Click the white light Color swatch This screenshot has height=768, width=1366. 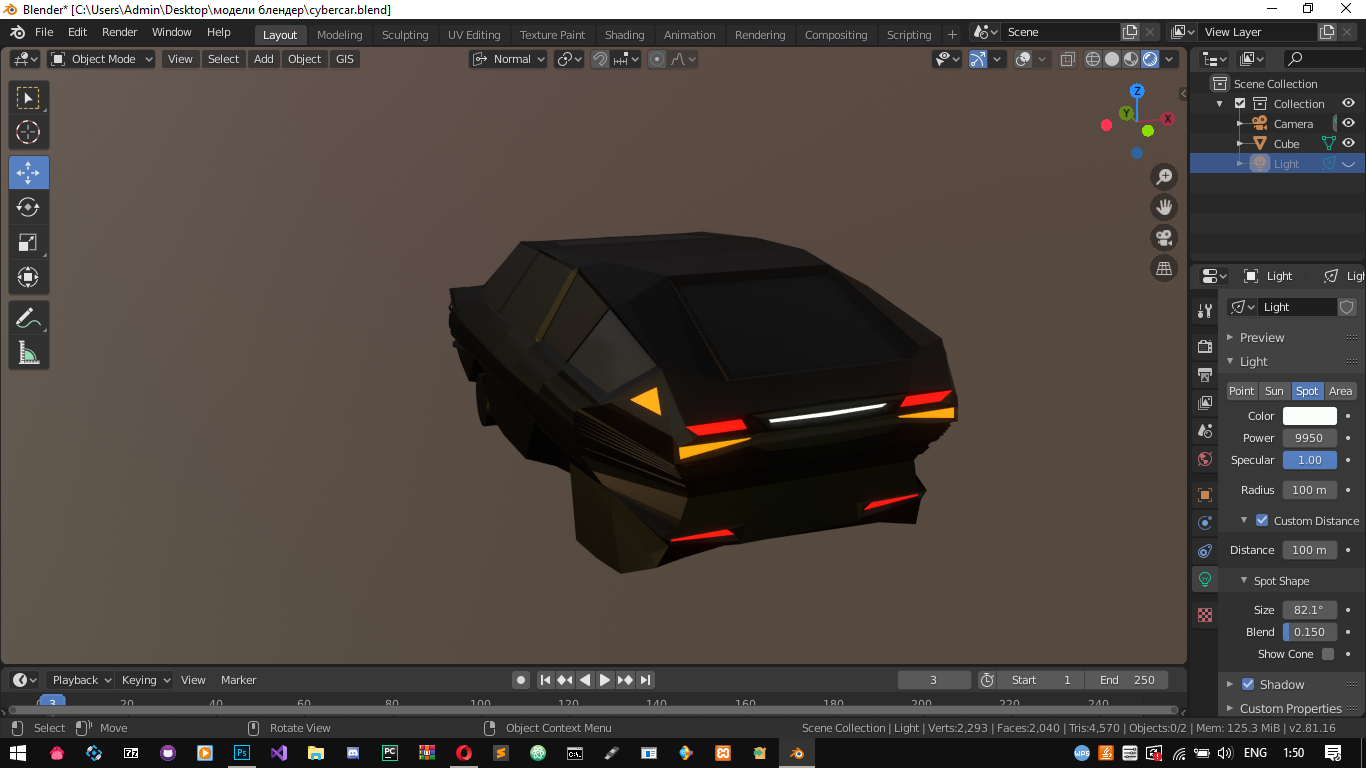(1309, 416)
